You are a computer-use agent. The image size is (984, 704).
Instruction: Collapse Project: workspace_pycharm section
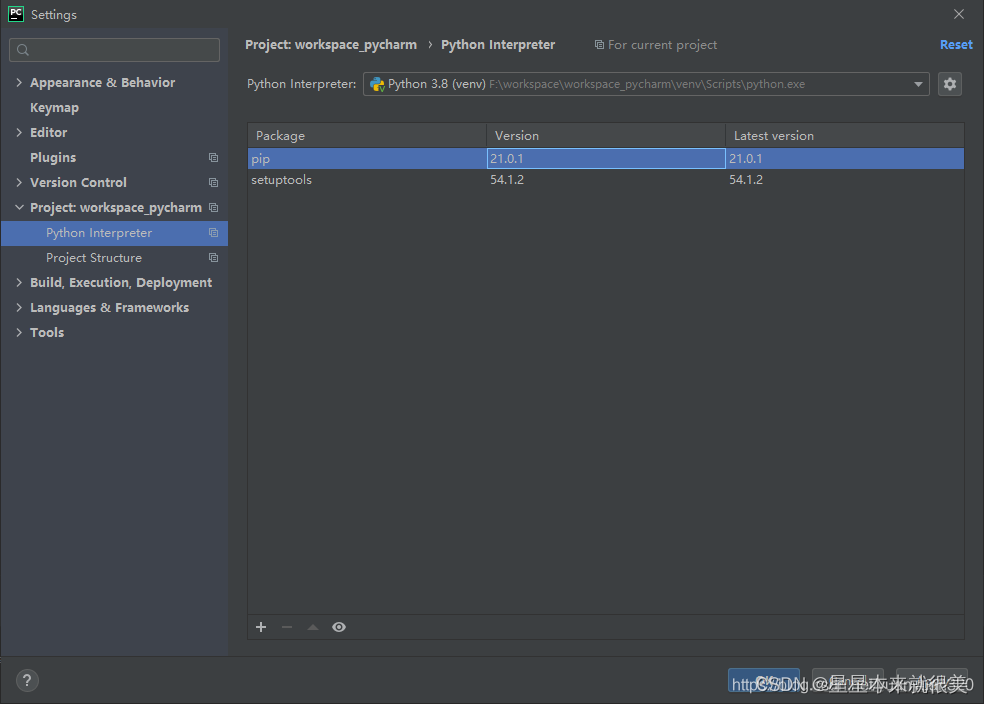pos(19,208)
